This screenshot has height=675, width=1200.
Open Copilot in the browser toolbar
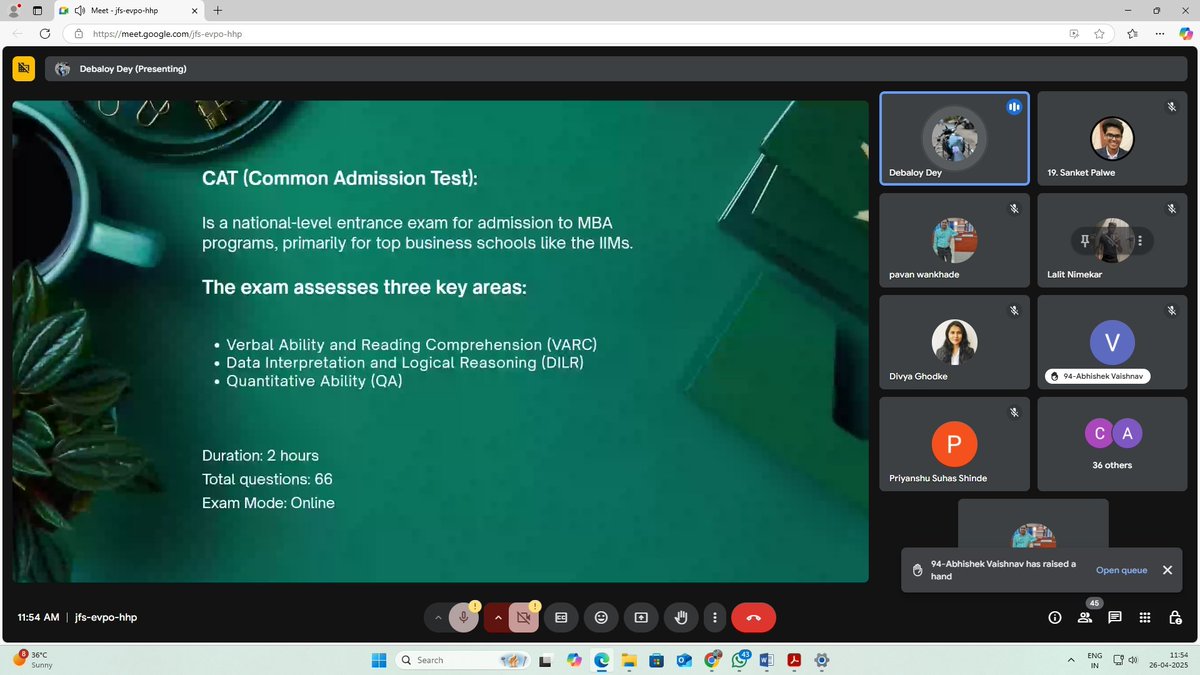1185,33
